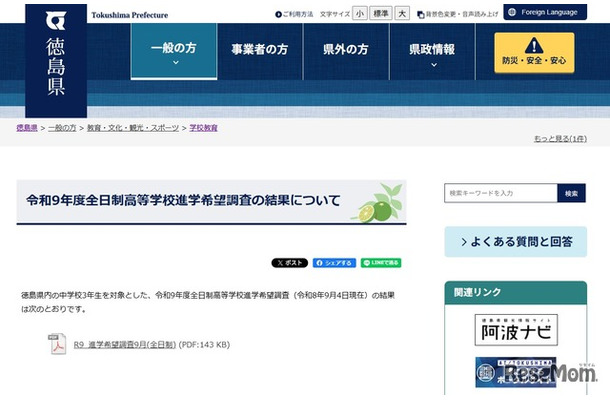
Task: Click the Tokushima Prefecture logo emblem
Action: click(x=56, y=20)
